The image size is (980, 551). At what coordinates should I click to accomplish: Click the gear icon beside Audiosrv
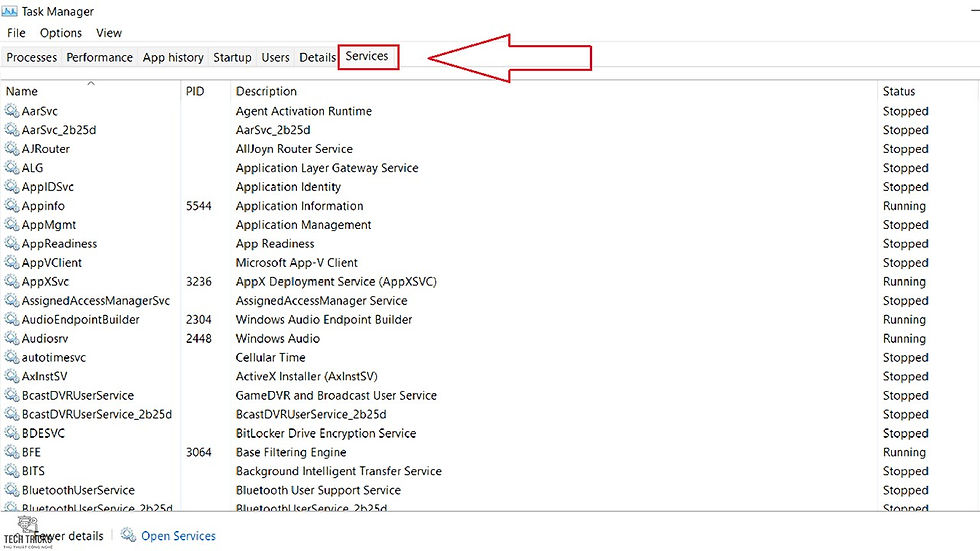tap(12, 338)
